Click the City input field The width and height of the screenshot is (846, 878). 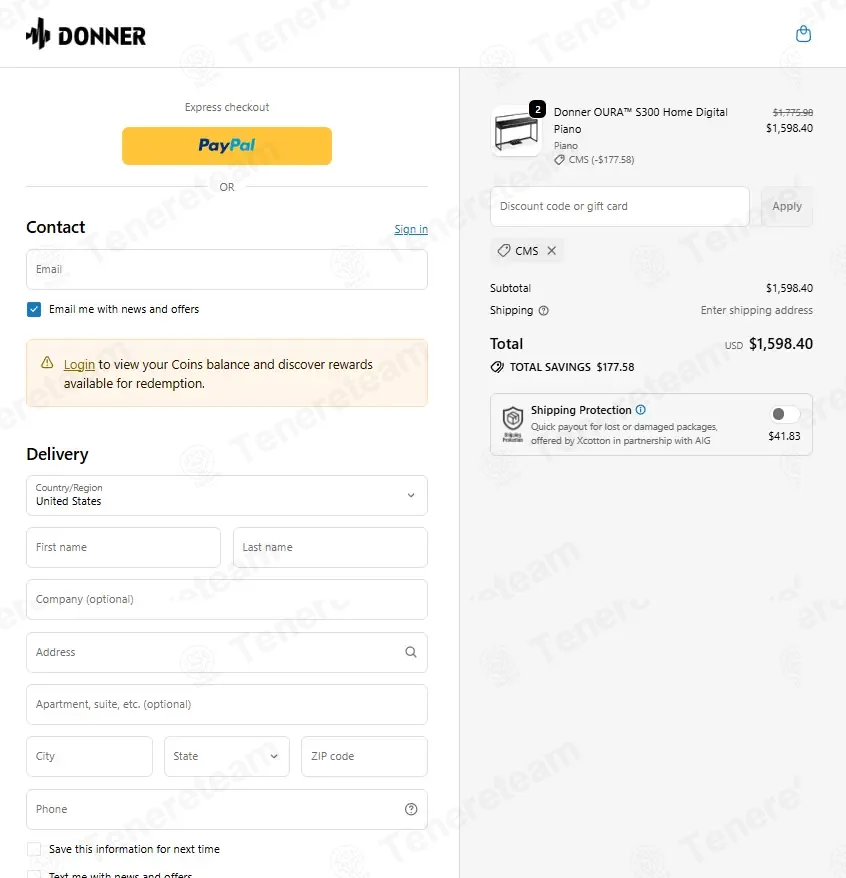tap(90, 756)
